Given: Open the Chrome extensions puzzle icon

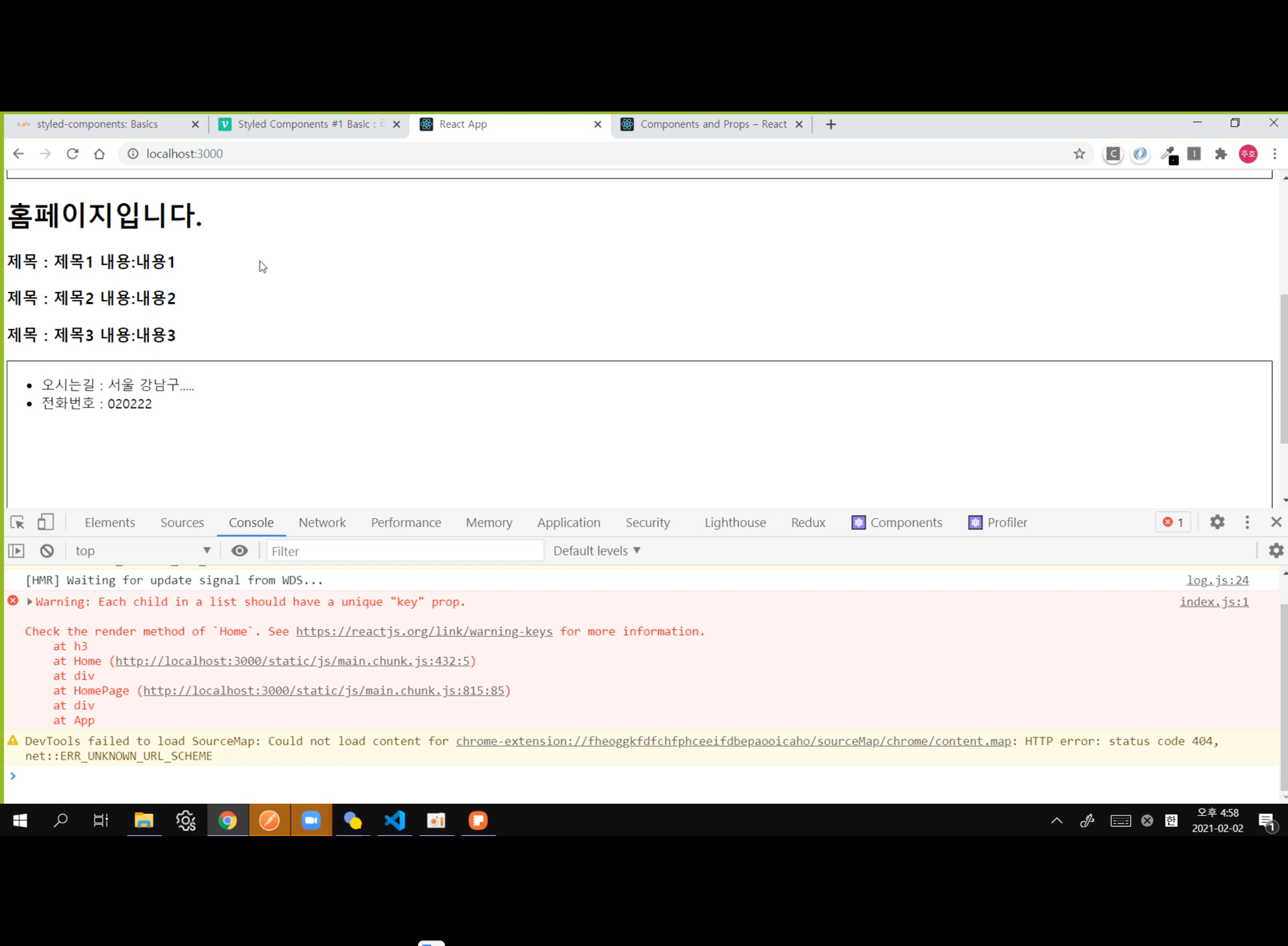Looking at the screenshot, I should tap(1220, 153).
